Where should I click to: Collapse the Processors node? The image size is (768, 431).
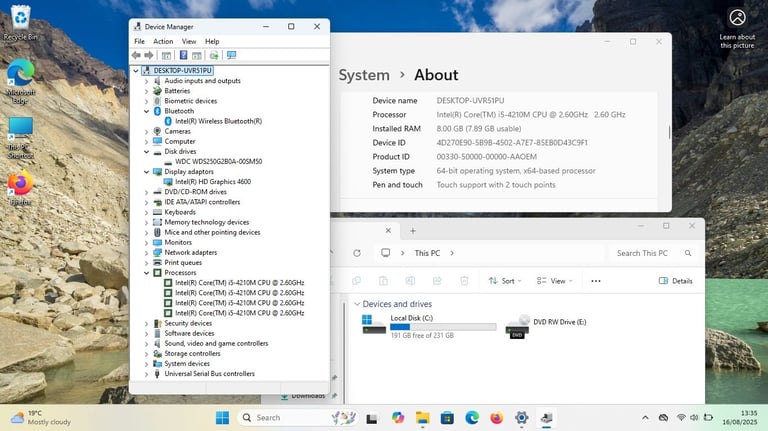click(146, 273)
